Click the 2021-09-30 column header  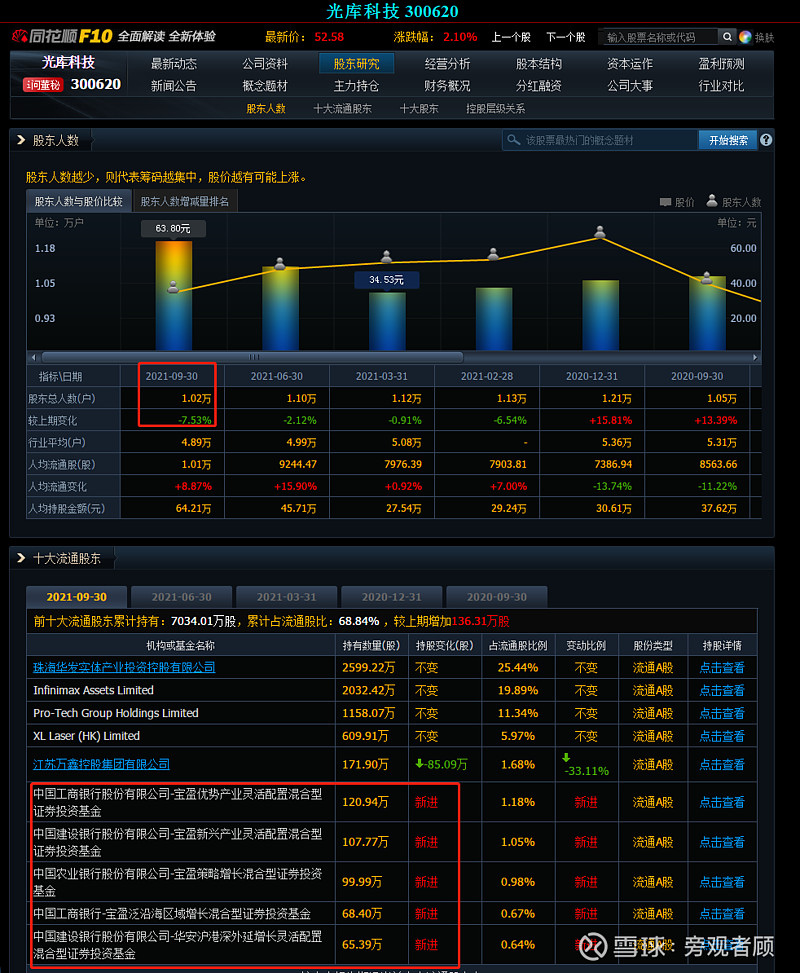[x=171, y=376]
